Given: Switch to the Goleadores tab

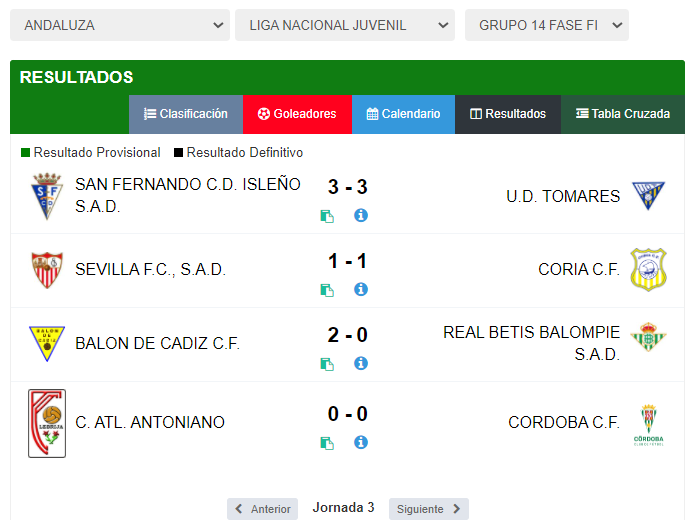Looking at the screenshot, I should pyautogui.click(x=297, y=114).
